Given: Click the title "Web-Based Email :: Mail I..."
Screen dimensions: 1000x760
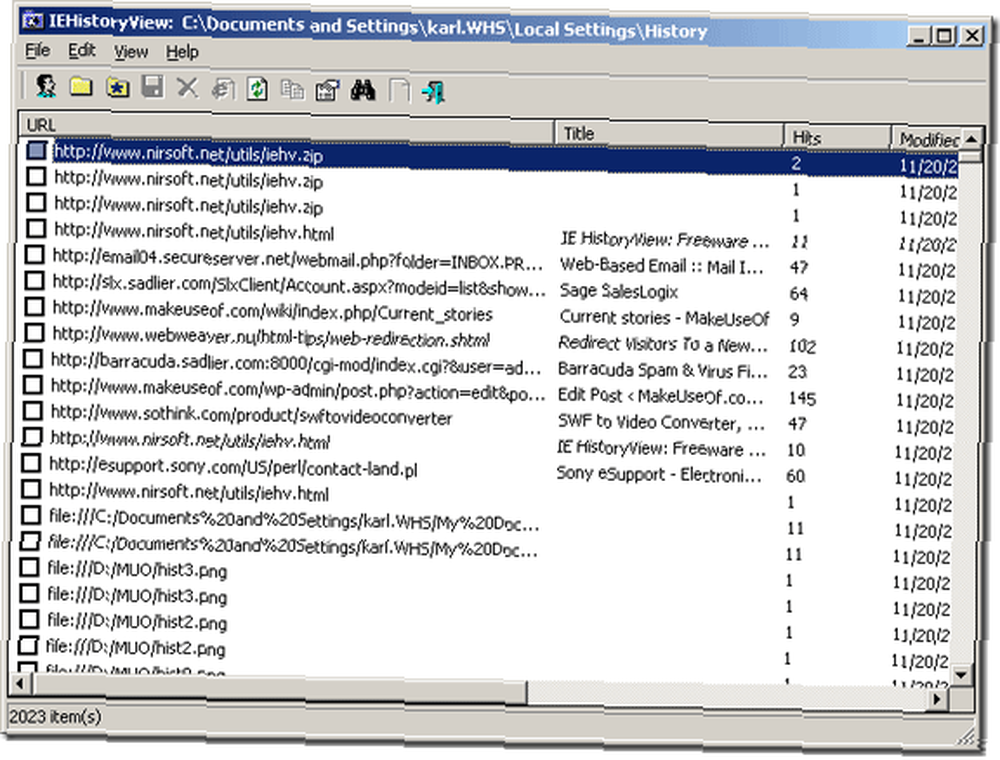Looking at the screenshot, I should tap(661, 266).
